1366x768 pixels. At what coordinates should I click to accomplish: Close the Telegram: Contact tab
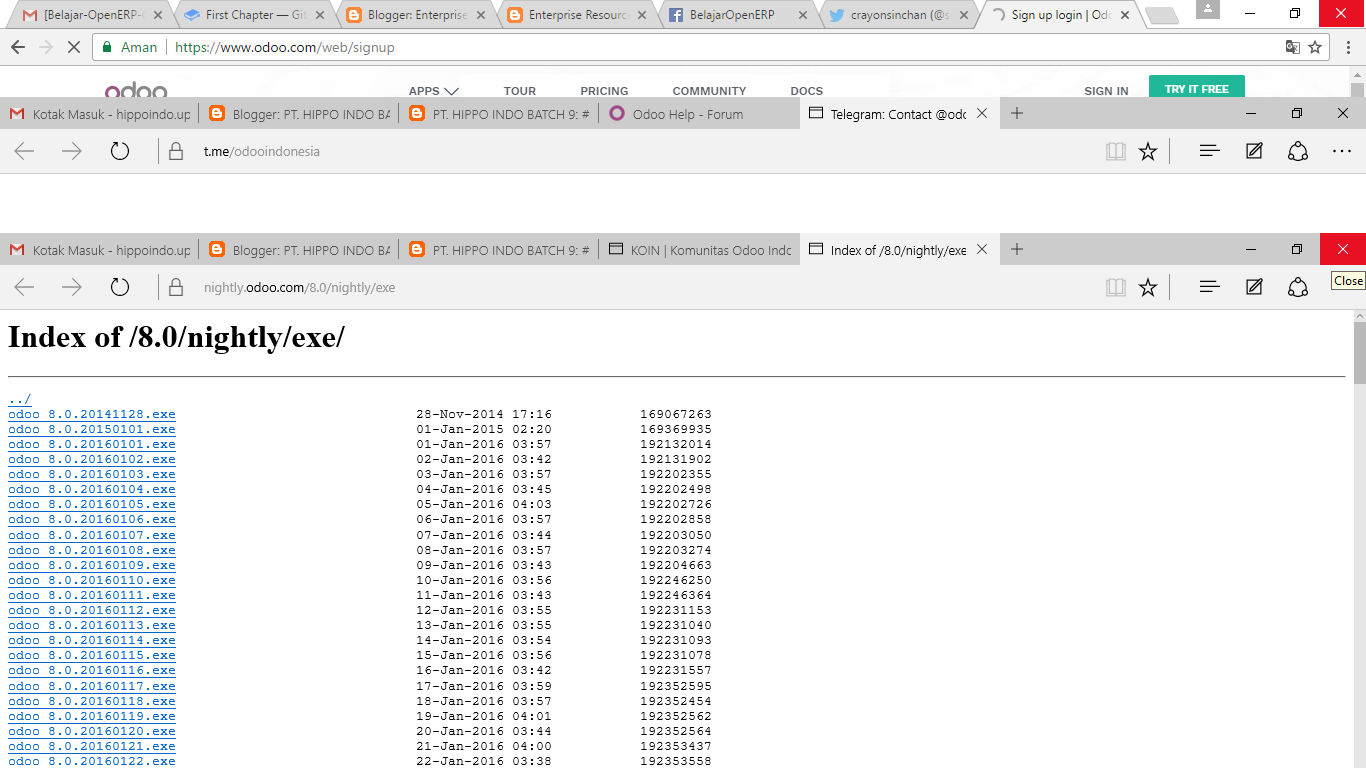point(982,113)
